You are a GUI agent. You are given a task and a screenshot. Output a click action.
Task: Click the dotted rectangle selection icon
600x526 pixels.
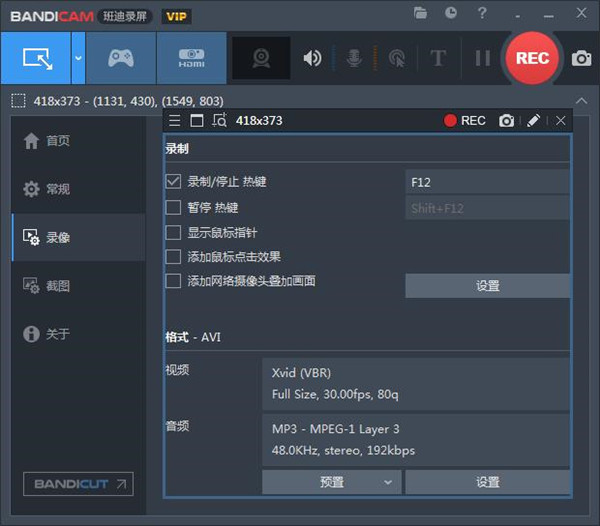point(18,101)
